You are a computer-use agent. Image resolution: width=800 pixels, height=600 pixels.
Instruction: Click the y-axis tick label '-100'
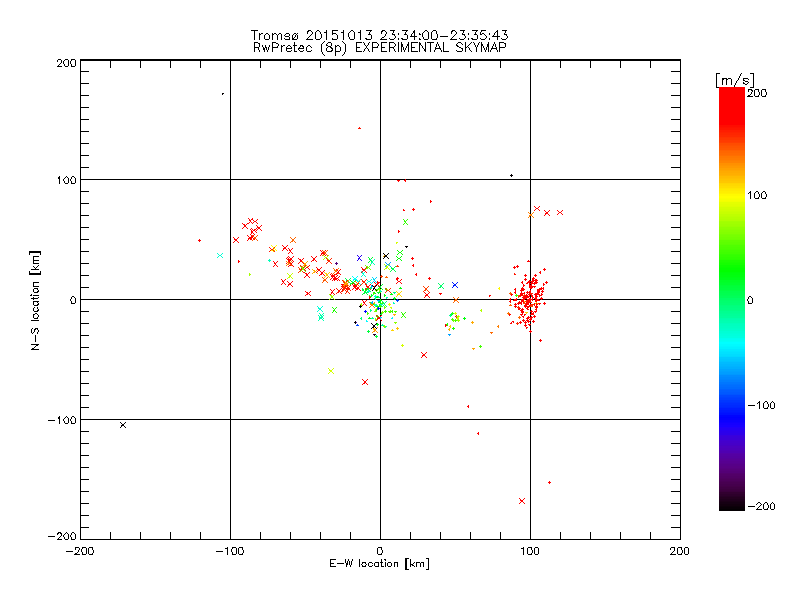click(x=62, y=420)
